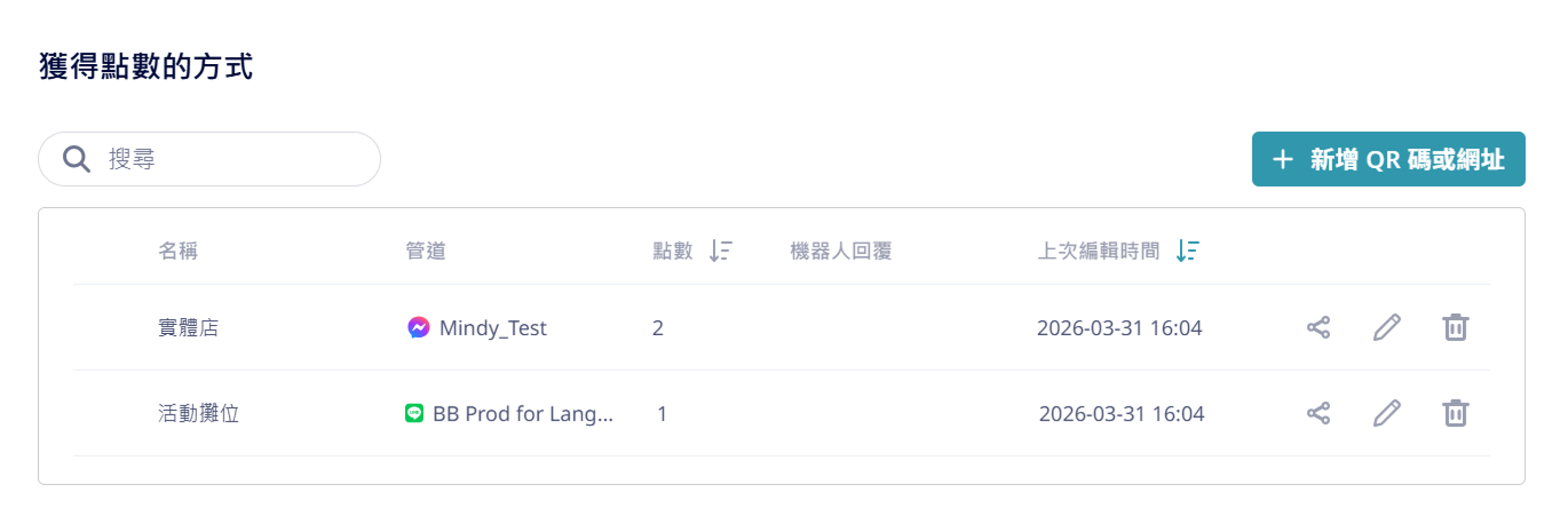
Task: Click Mindy_Test channel name
Action: point(493,328)
